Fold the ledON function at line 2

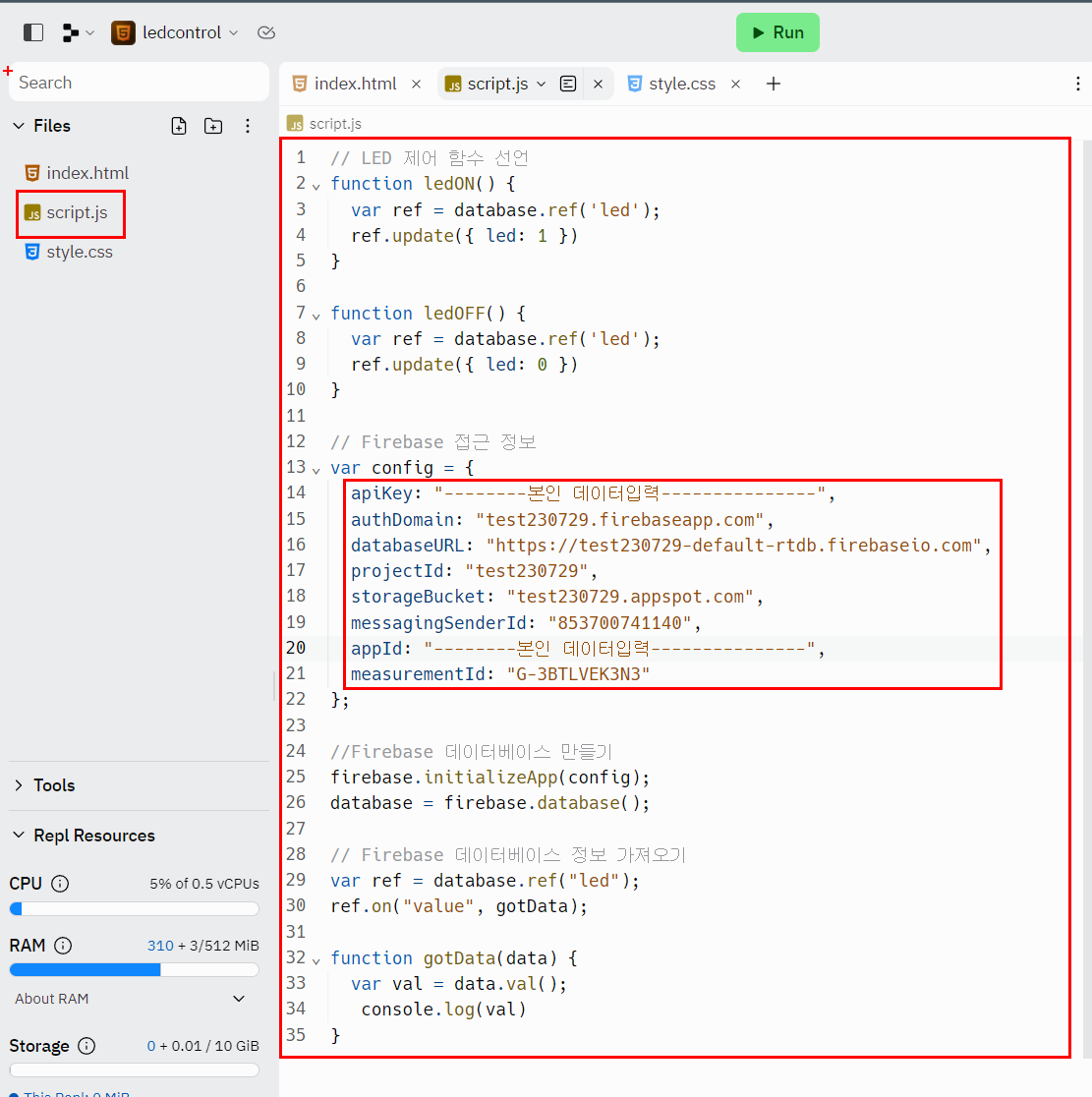(316, 186)
